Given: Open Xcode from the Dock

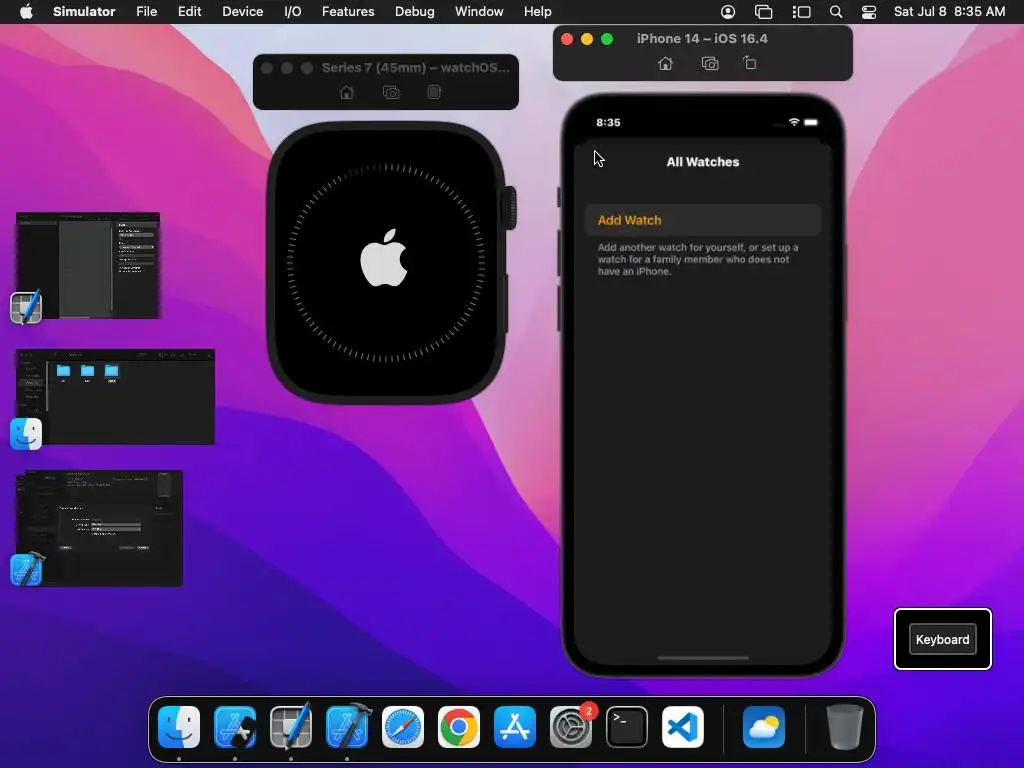Looking at the screenshot, I should (347, 726).
